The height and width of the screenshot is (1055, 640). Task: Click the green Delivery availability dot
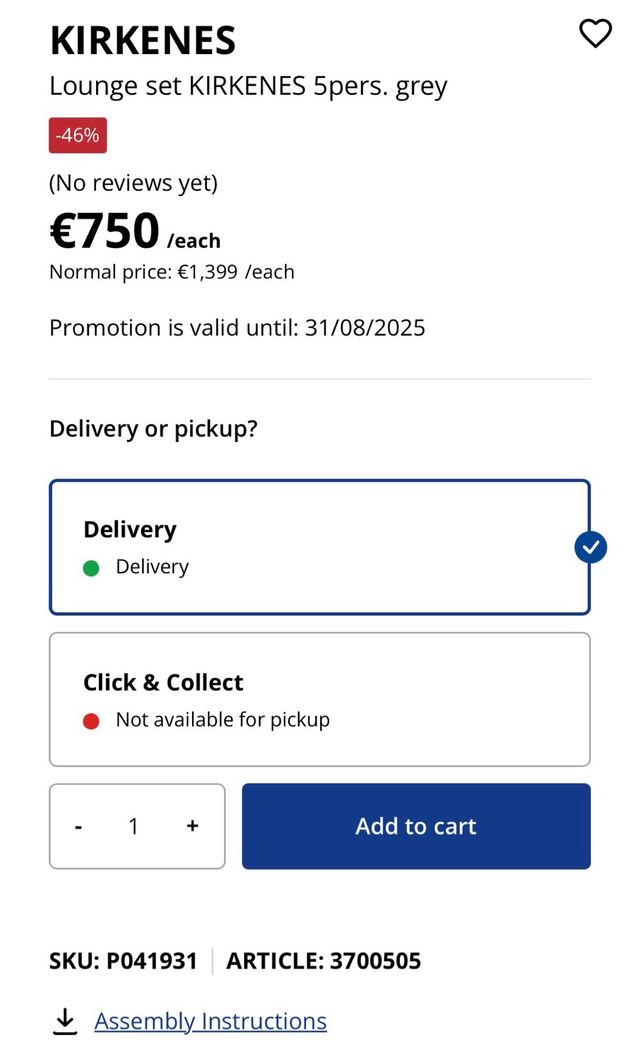click(x=91, y=568)
